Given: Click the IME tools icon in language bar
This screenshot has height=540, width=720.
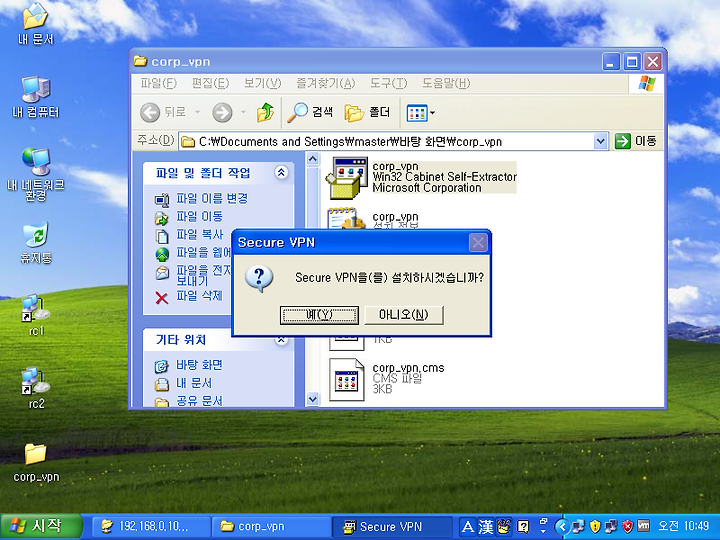Looking at the screenshot, I should (504, 527).
